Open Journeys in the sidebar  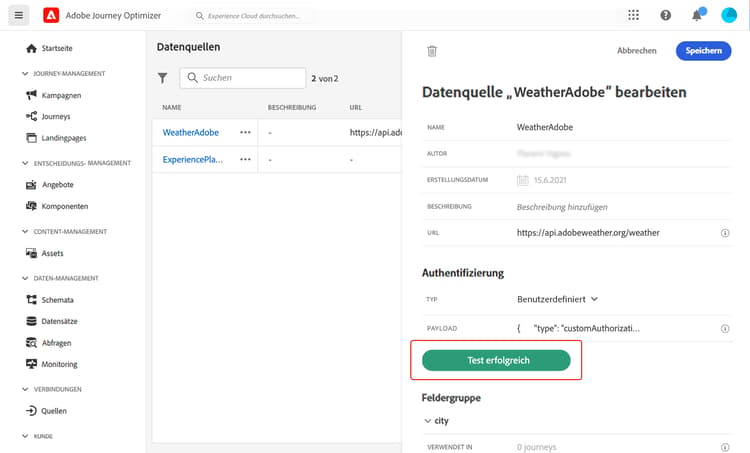coord(48,116)
